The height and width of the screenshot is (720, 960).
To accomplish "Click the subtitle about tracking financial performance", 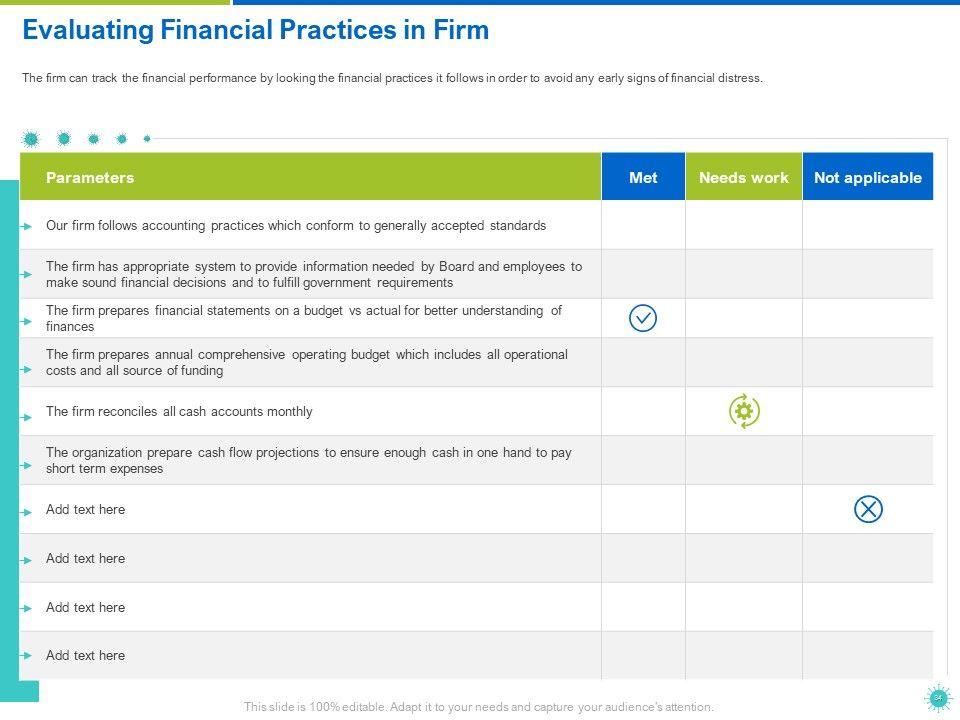I will tap(392, 78).
